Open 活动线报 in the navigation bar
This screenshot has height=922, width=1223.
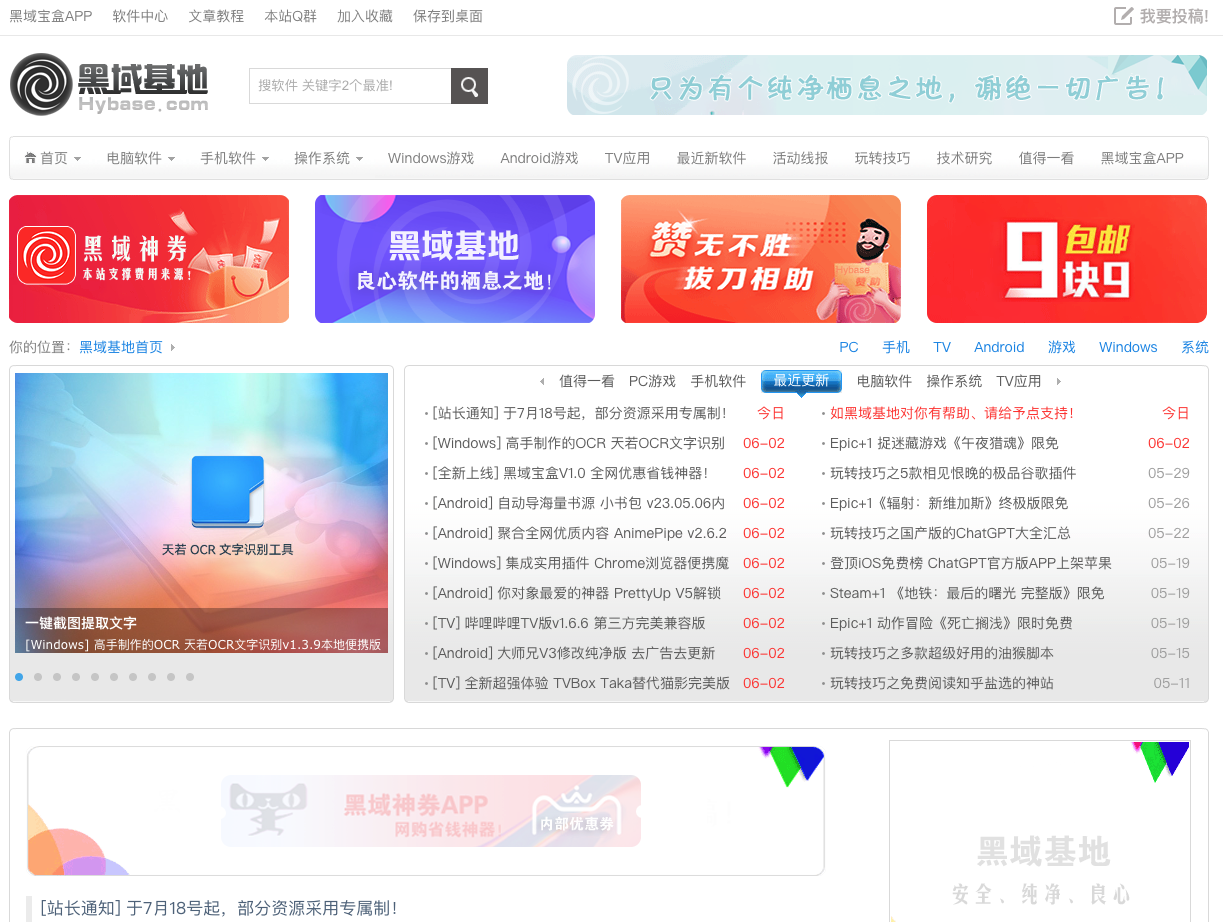801,158
